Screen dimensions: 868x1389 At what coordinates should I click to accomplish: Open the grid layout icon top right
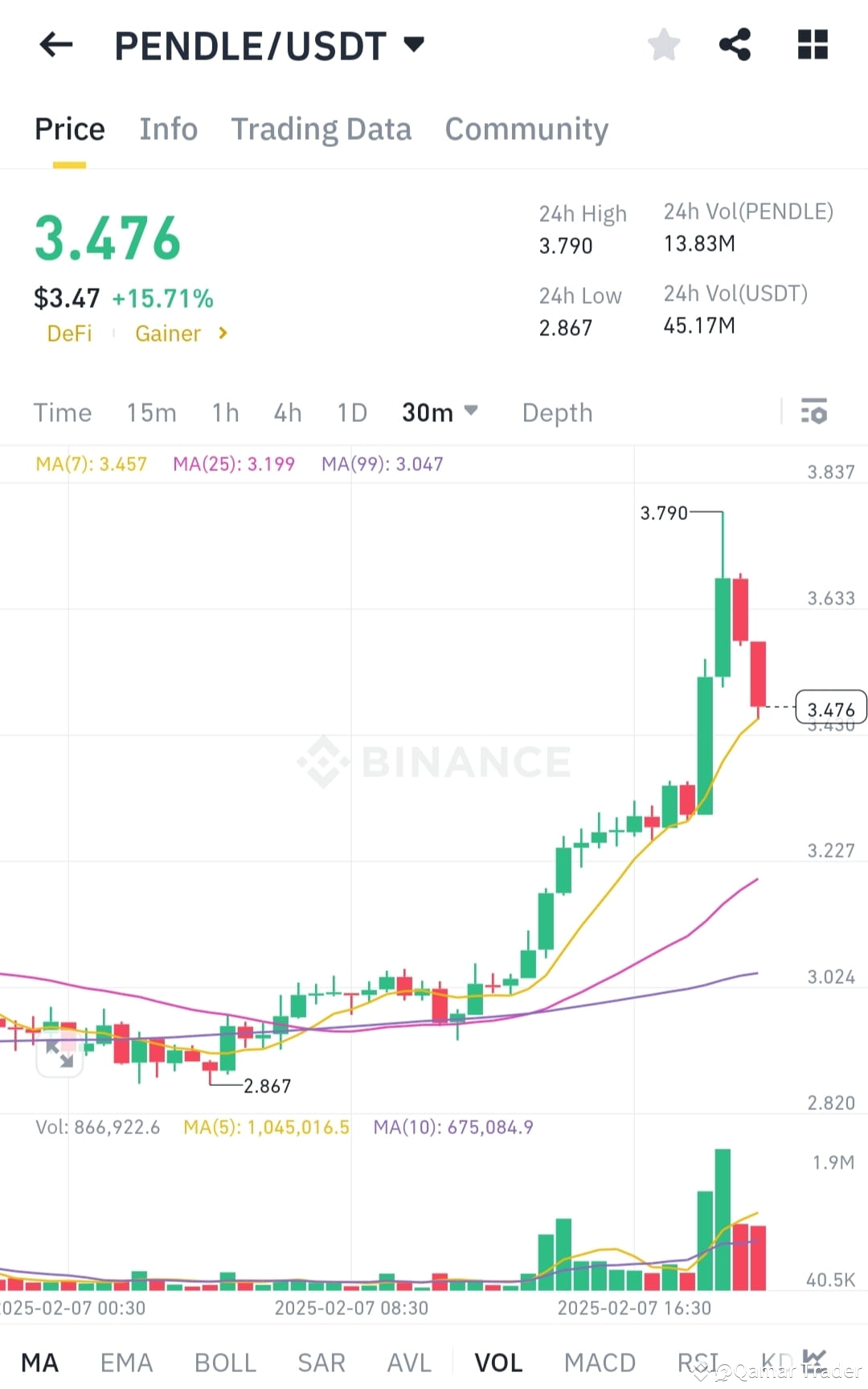813,44
